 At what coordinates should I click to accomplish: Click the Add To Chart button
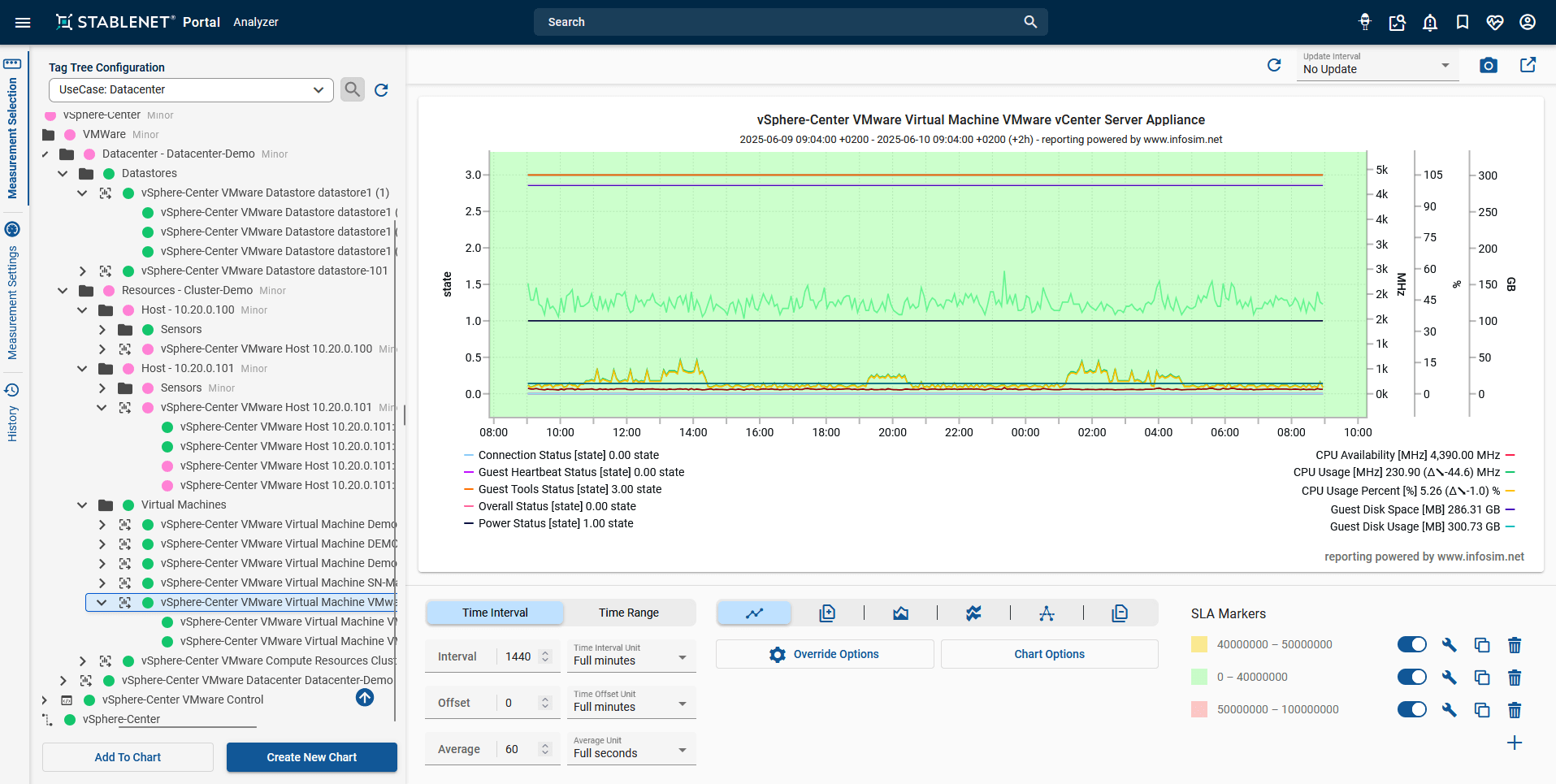tap(128, 757)
